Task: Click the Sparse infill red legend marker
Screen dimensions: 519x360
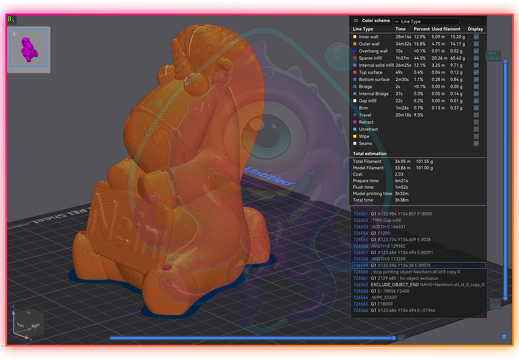Action: (x=355, y=58)
